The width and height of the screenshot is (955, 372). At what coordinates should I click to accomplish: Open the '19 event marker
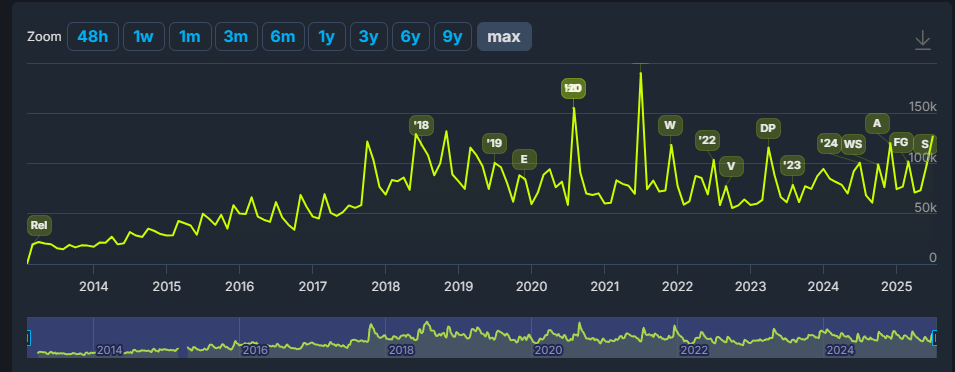coord(494,144)
